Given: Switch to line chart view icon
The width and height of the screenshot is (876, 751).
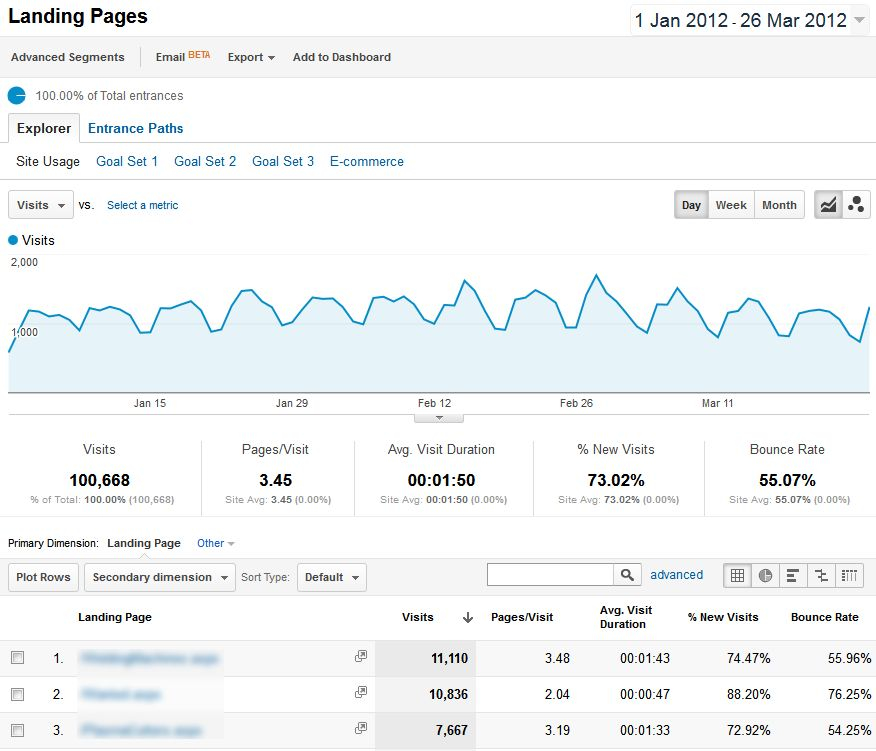Looking at the screenshot, I should (x=828, y=205).
